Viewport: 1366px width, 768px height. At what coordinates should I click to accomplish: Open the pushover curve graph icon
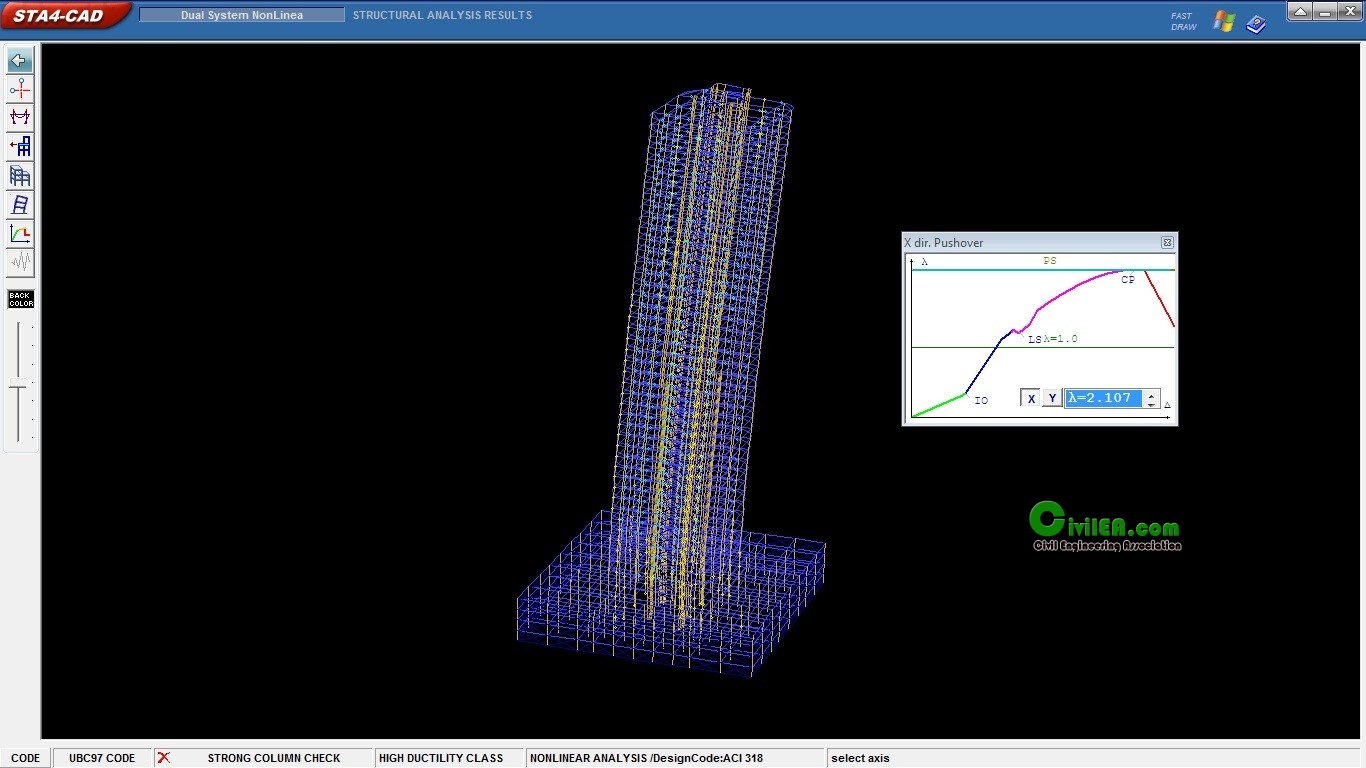pos(20,234)
